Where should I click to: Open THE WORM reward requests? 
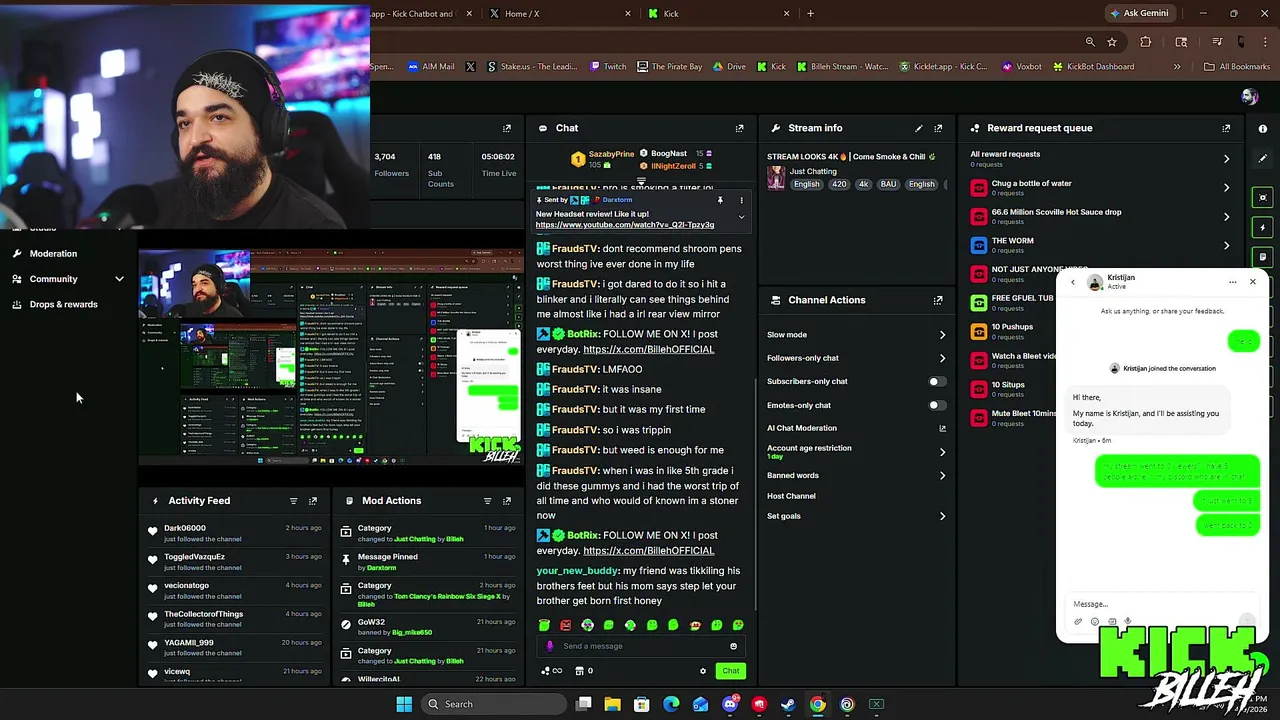1226,246
